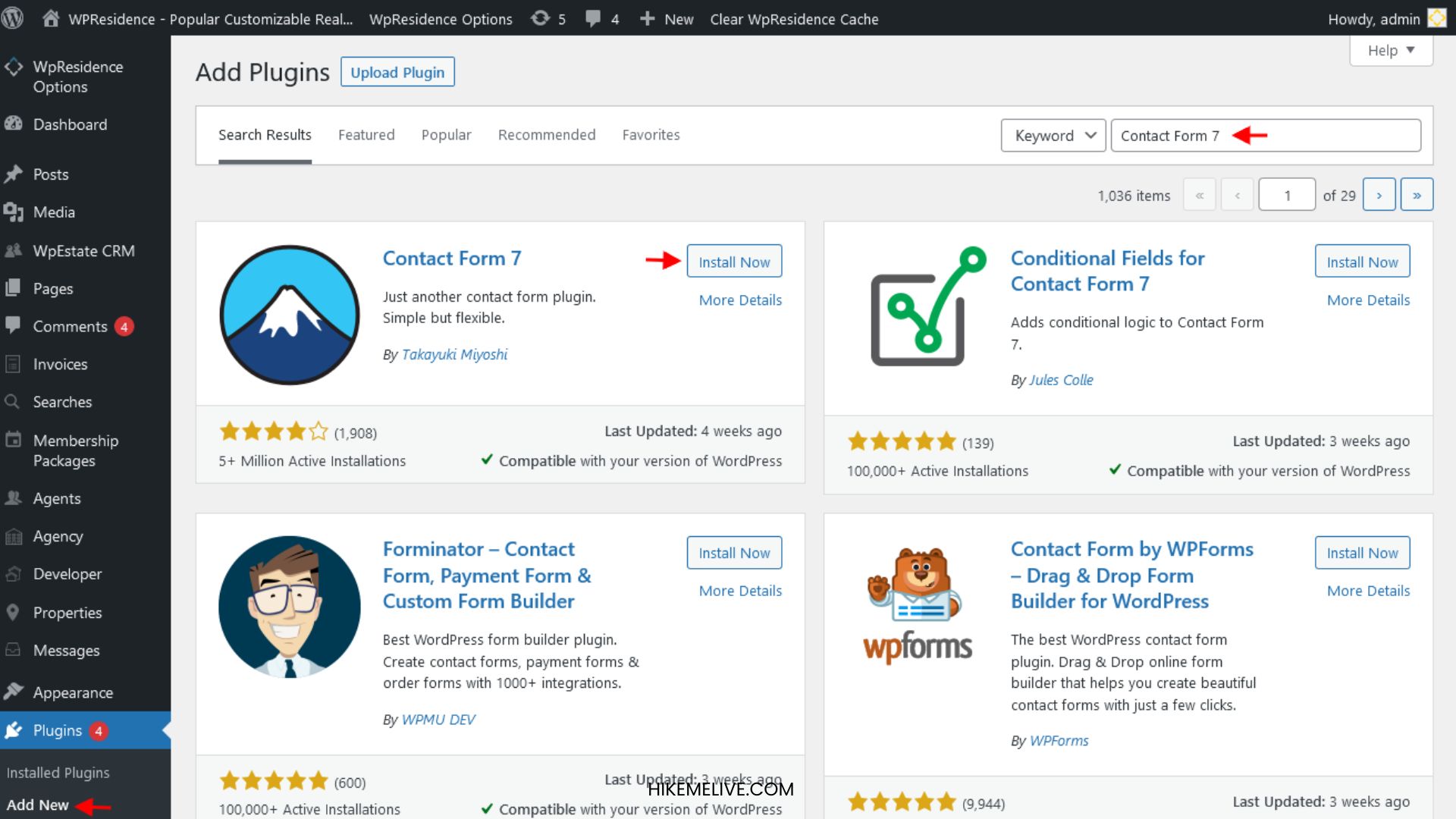This screenshot has width=1456, height=819.
Task: Click the Help dropdown toggle
Action: pos(1394,50)
